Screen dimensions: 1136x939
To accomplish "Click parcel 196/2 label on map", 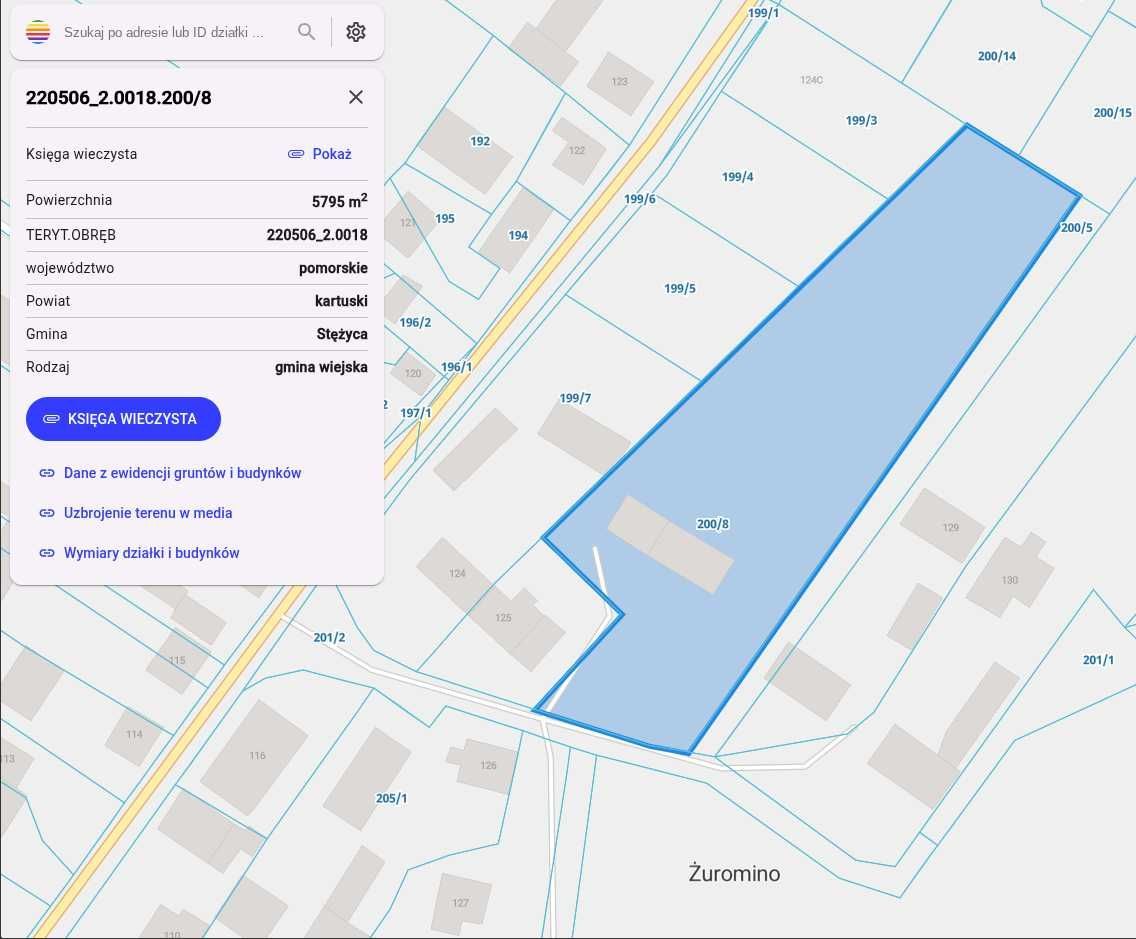I will coord(415,322).
